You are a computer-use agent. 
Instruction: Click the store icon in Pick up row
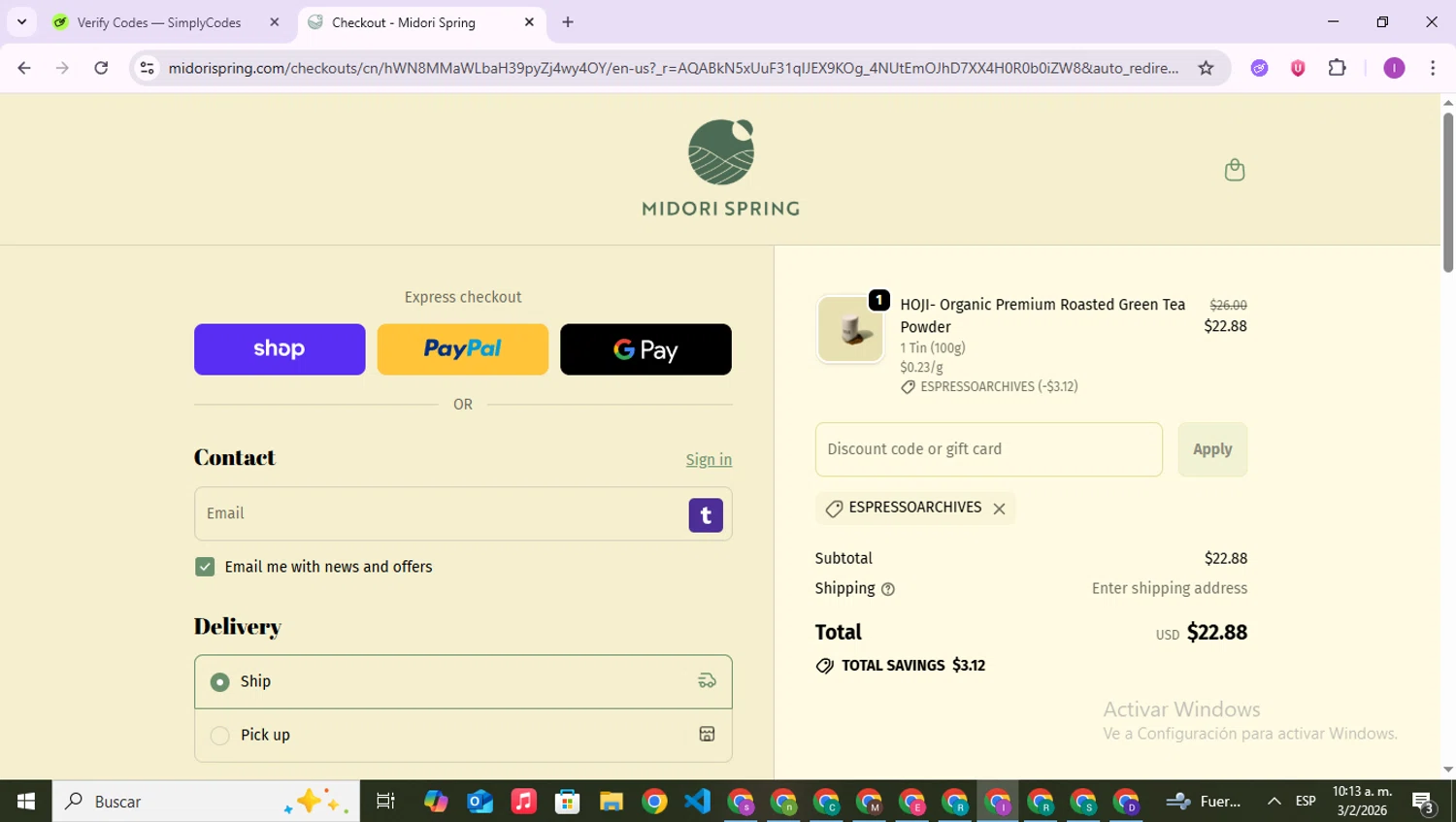point(707,735)
